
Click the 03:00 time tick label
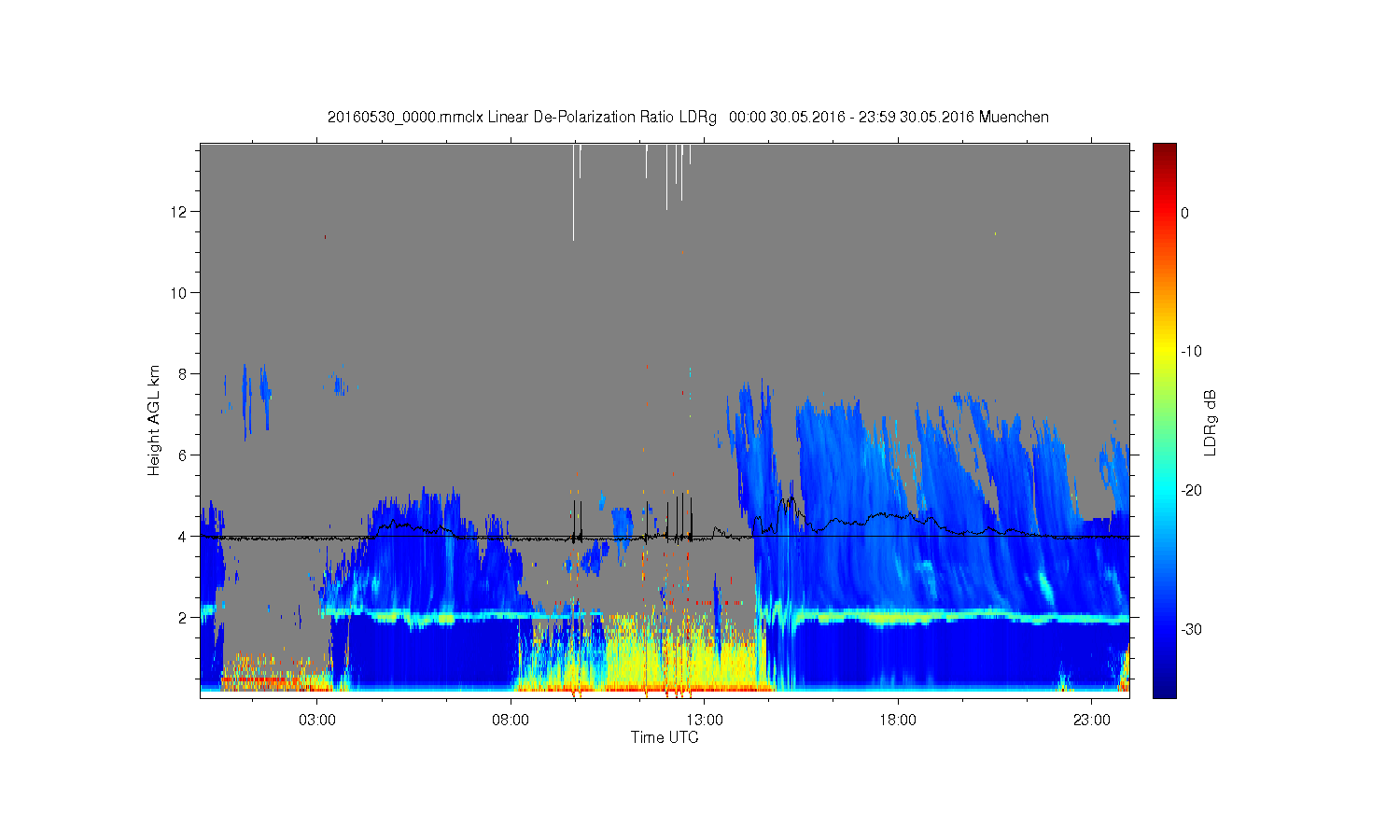(317, 721)
